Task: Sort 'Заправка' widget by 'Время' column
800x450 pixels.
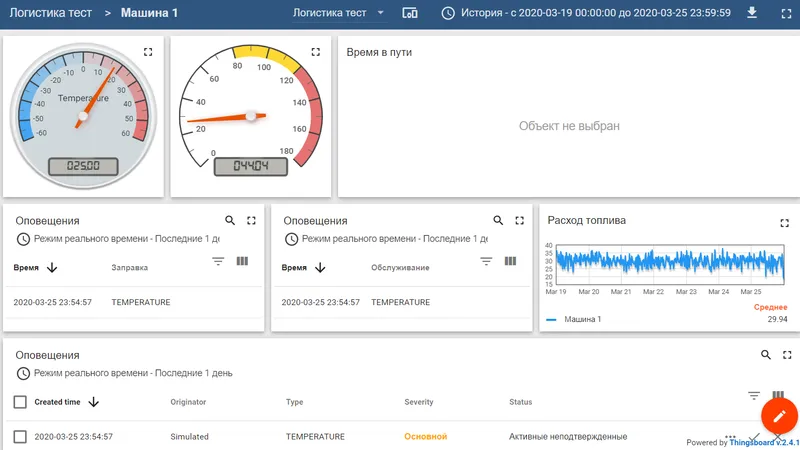Action: coord(35,267)
